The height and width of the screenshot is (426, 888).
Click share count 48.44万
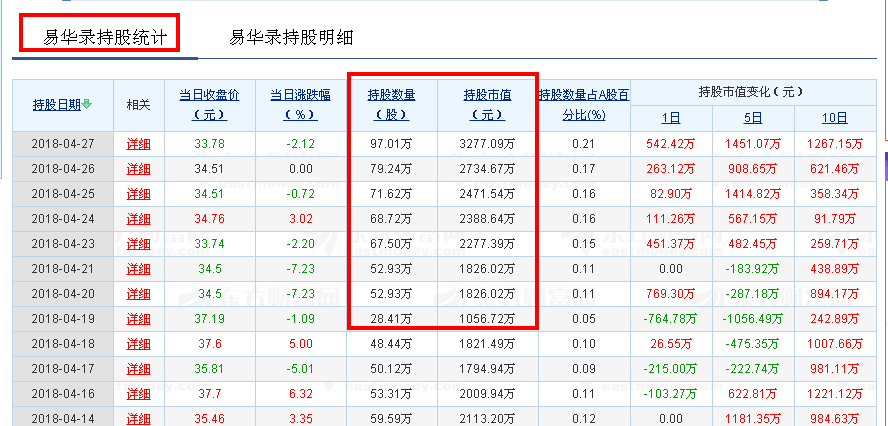pos(391,344)
